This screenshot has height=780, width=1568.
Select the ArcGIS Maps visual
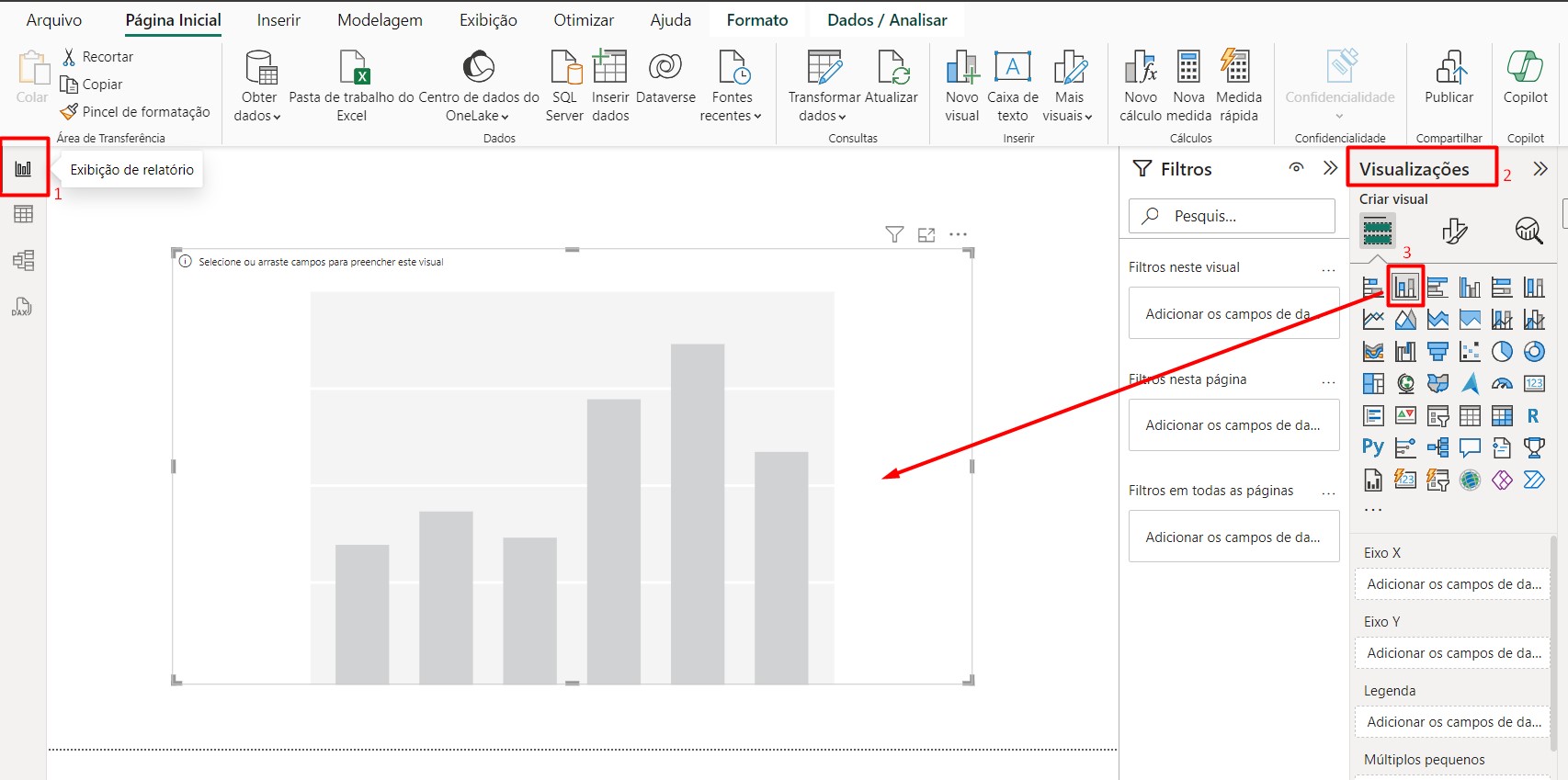tap(1470, 480)
